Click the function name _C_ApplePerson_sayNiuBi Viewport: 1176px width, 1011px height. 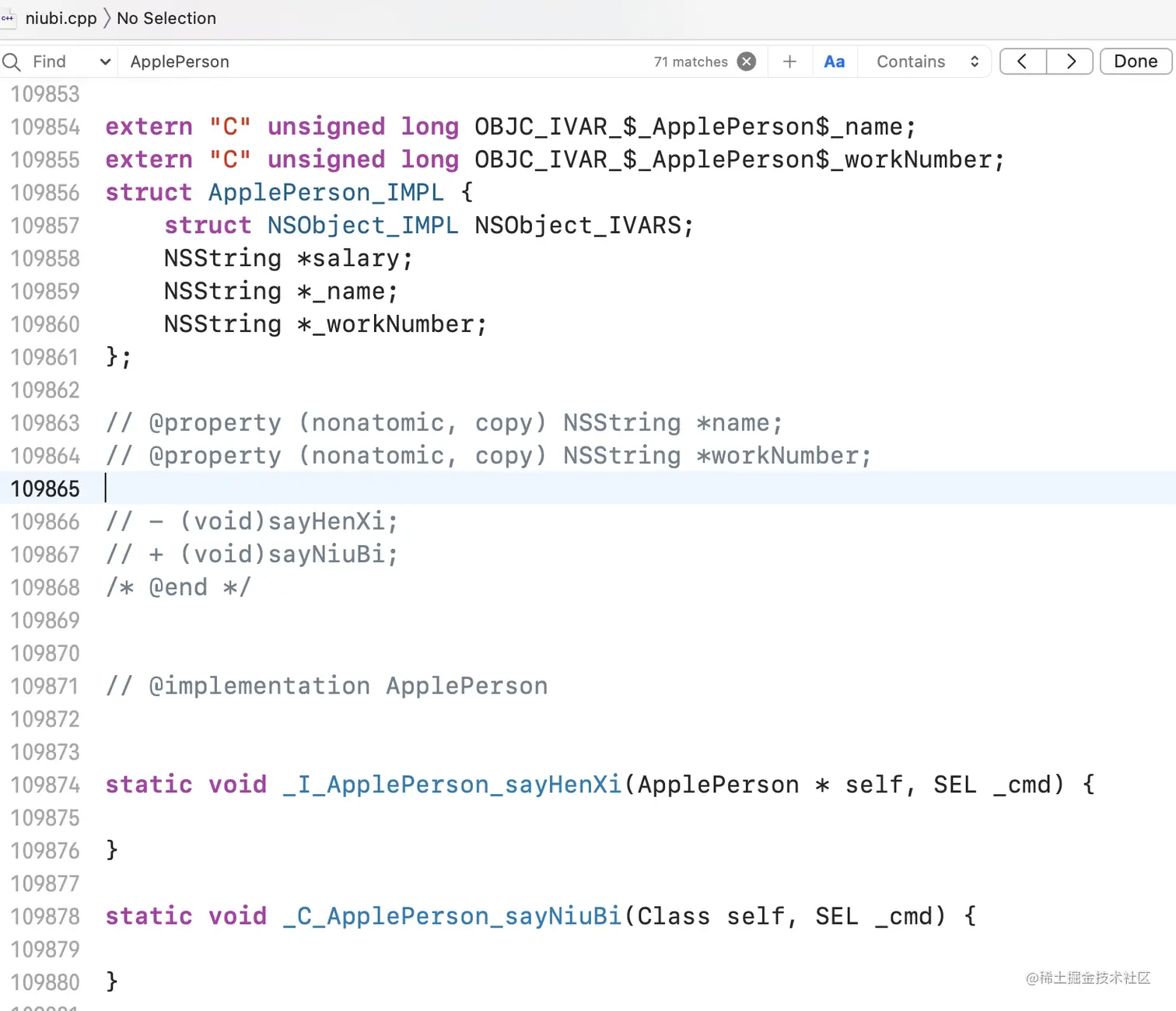(452, 916)
